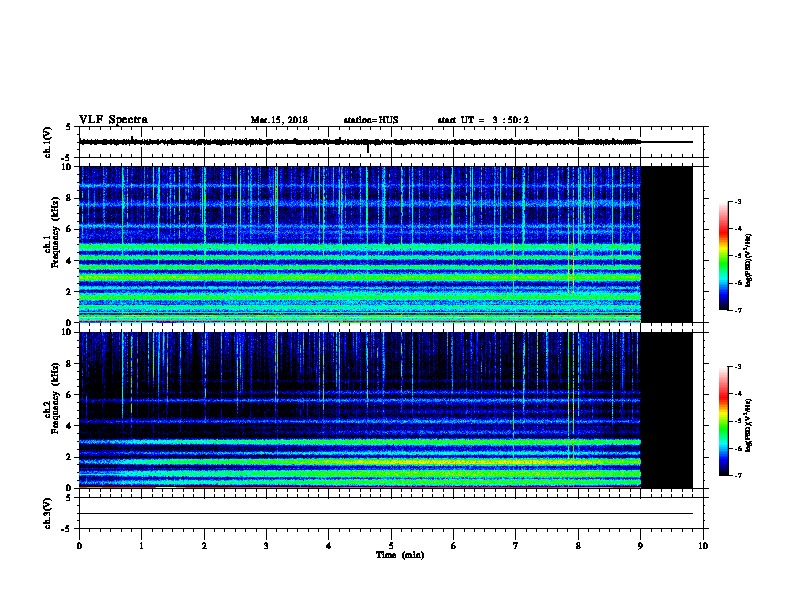
Task: Click the ch.1 color bar "log(PSD)" label
Action: pyautogui.click(x=748, y=260)
